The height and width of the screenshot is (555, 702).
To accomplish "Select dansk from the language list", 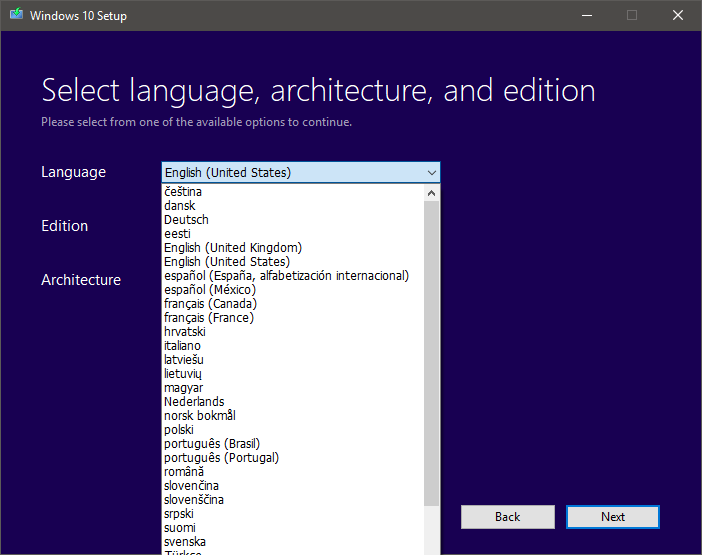I will pyautogui.click(x=293, y=206).
